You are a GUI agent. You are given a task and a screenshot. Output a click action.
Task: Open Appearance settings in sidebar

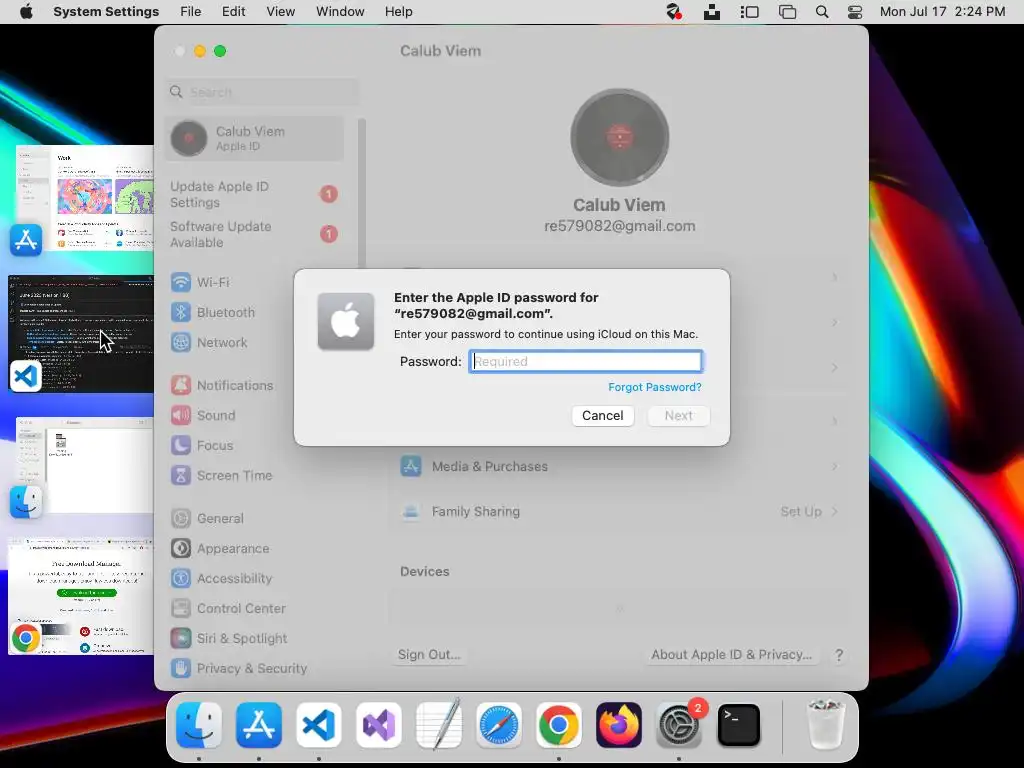[219, 549]
